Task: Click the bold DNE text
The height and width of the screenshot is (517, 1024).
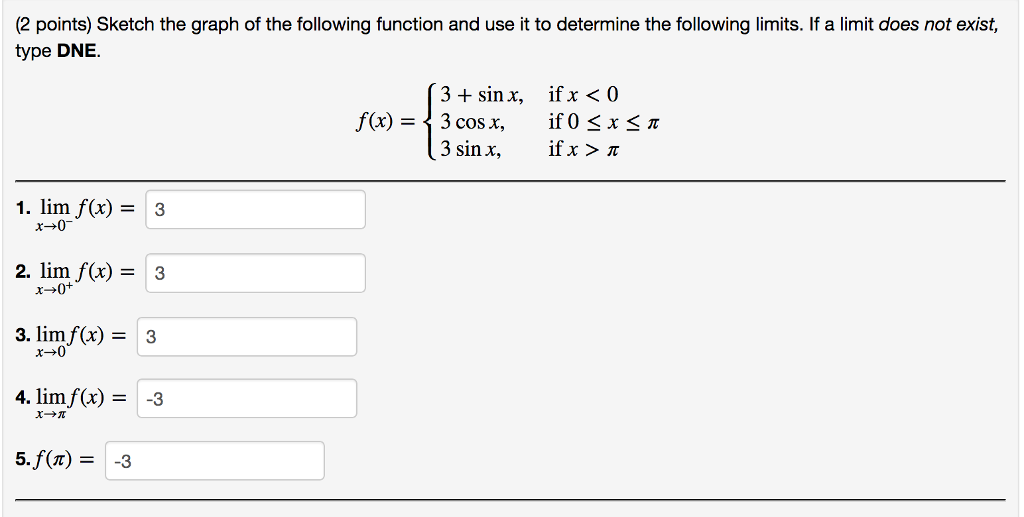Action: click(77, 51)
